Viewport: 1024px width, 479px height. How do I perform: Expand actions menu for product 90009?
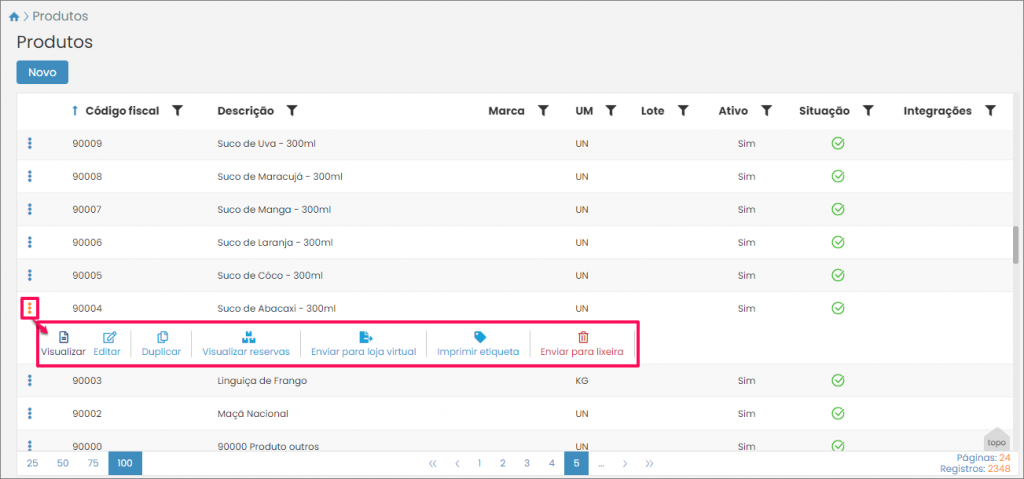[x=30, y=144]
